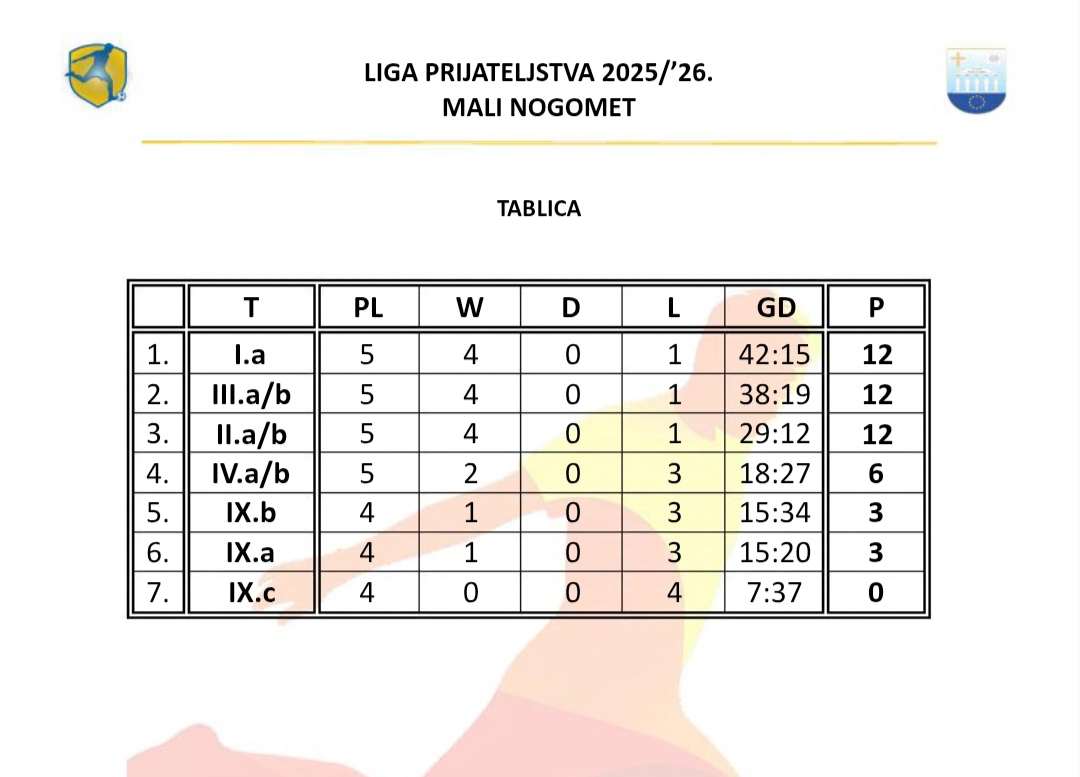The width and height of the screenshot is (1080, 777).
Task: Click the W column header
Action: (x=470, y=308)
